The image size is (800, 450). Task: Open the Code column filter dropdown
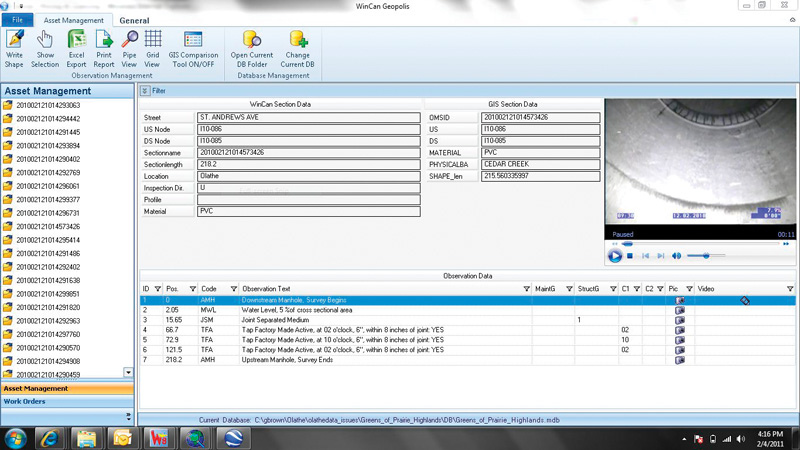tap(234, 289)
